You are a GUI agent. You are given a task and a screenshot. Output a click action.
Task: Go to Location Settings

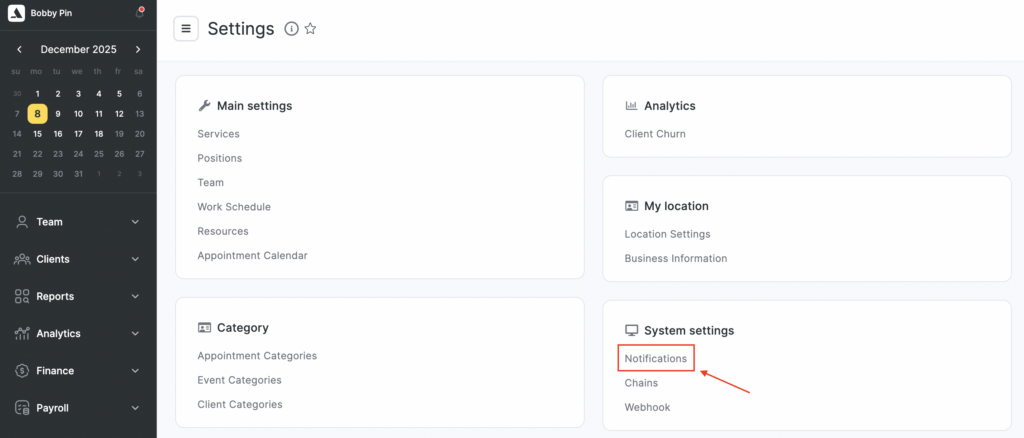pos(667,234)
